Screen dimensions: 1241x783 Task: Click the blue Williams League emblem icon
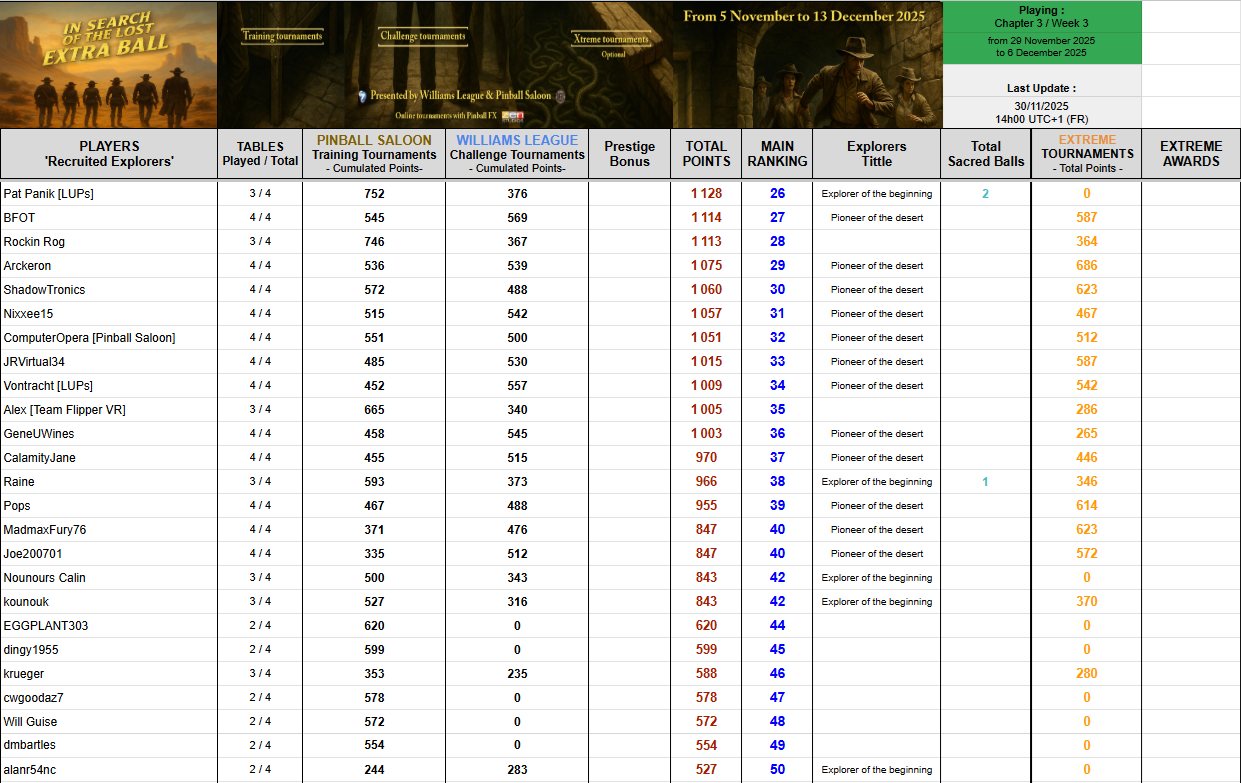point(362,96)
